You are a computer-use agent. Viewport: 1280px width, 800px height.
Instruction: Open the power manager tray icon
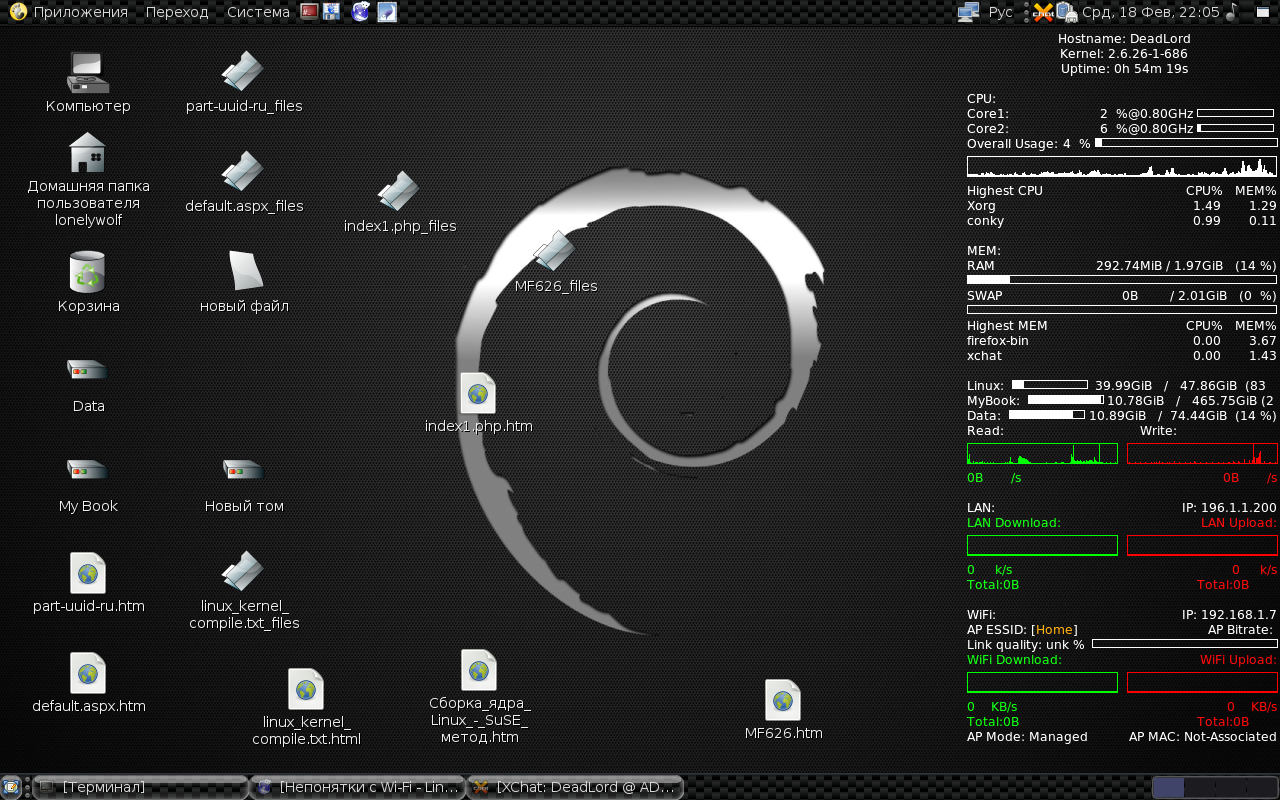point(1066,12)
